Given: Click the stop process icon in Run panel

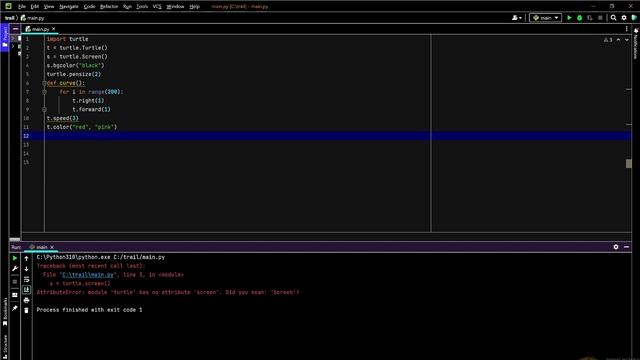Looking at the screenshot, I should click(x=15, y=282).
